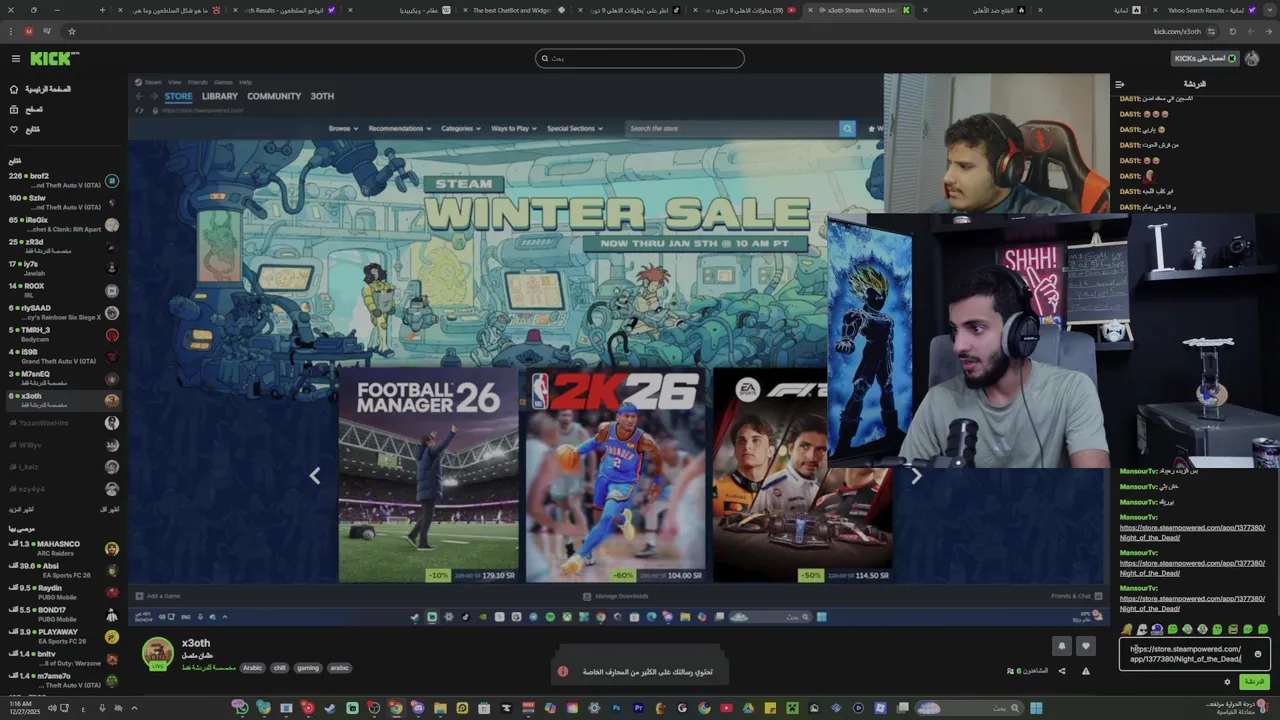Open recommended BOND17 channel
The image size is (1280, 720).
click(64, 615)
